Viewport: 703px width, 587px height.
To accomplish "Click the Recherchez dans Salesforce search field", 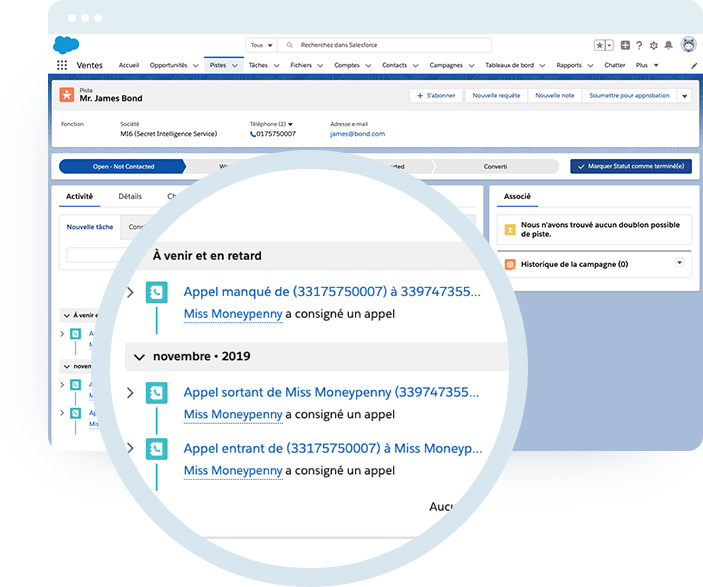I will coord(384,45).
